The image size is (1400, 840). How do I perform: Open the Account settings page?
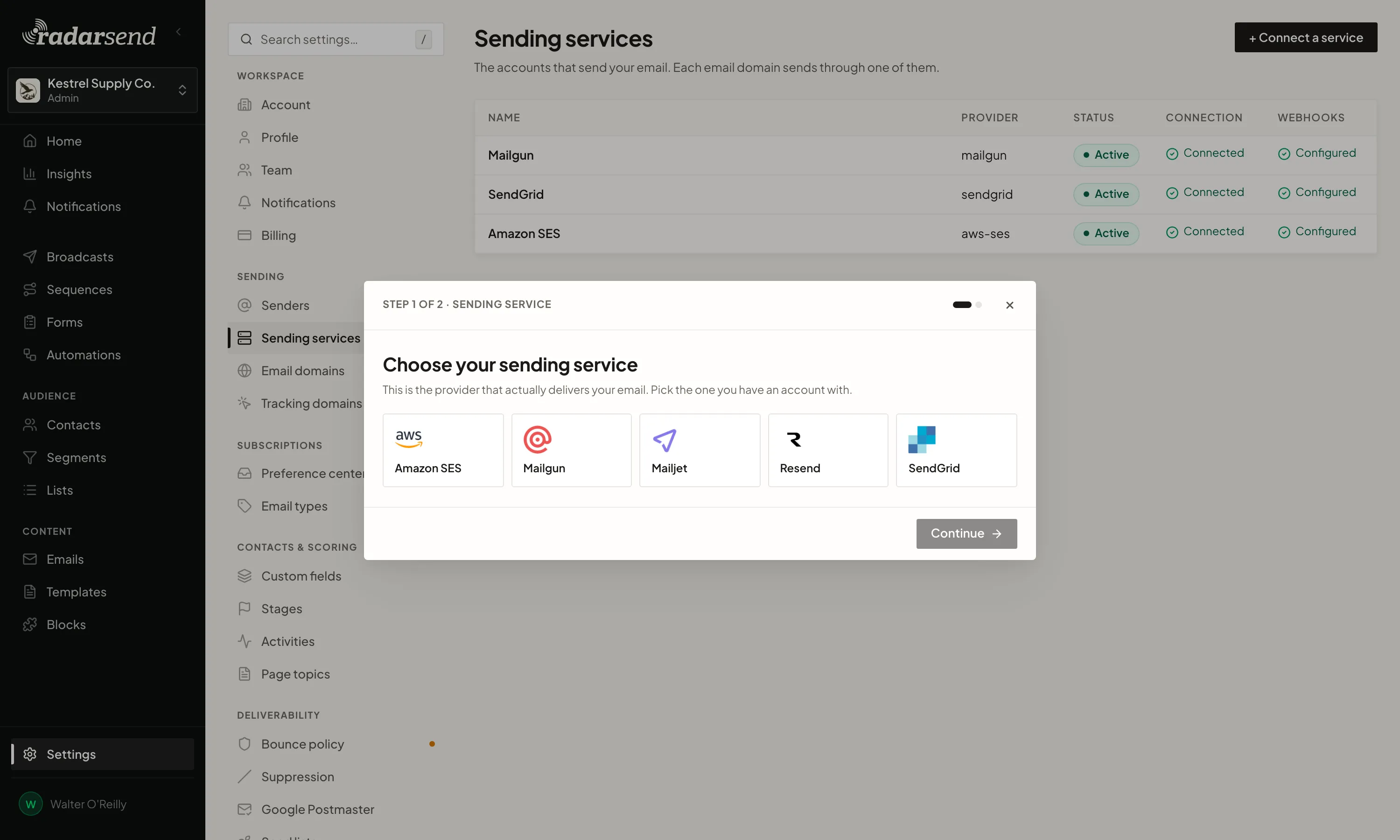(336, 105)
